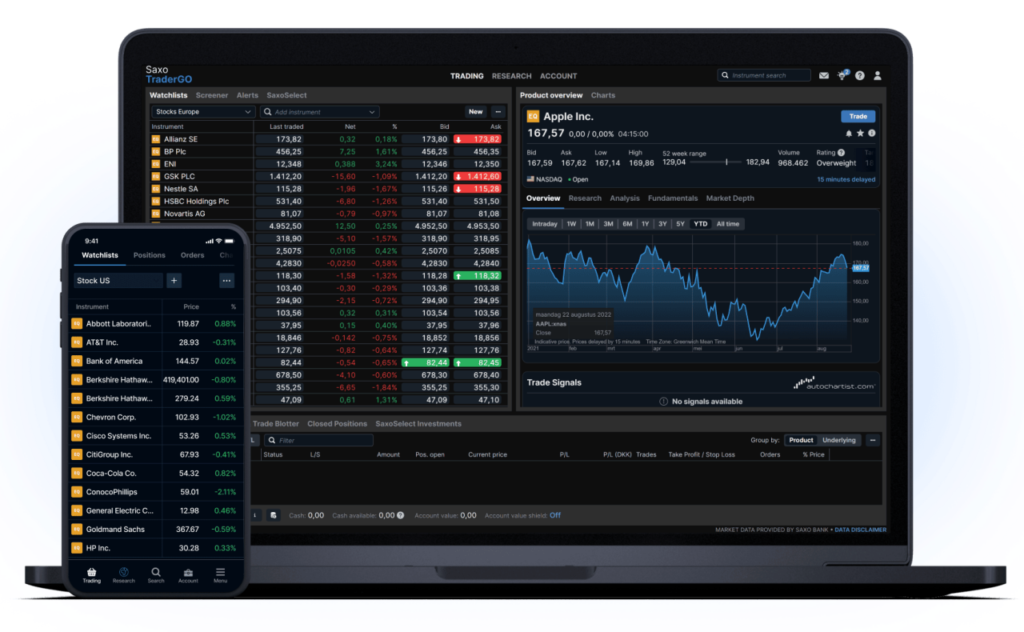Switch the chart range to 6M
Image resolution: width=1024 pixels, height=632 pixels.
click(x=627, y=224)
